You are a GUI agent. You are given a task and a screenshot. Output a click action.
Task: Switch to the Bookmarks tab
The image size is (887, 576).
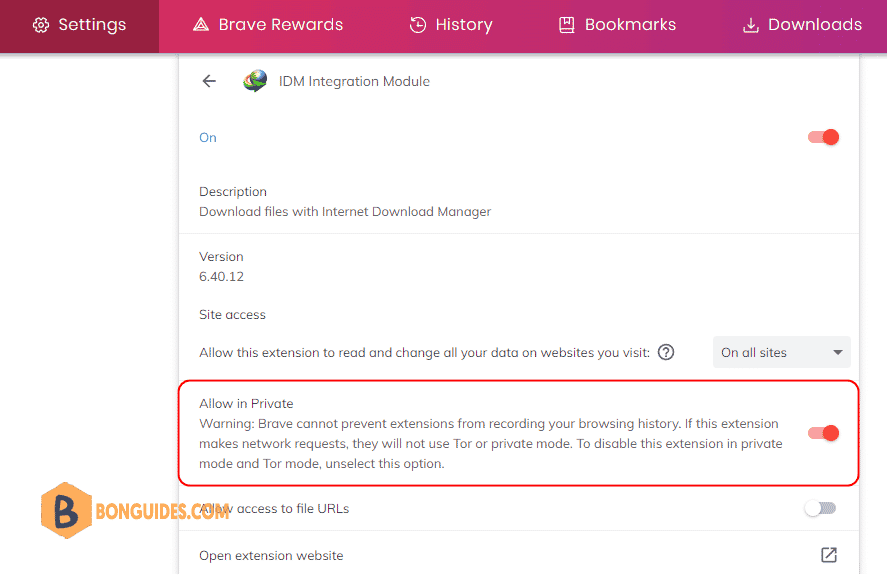[617, 25]
